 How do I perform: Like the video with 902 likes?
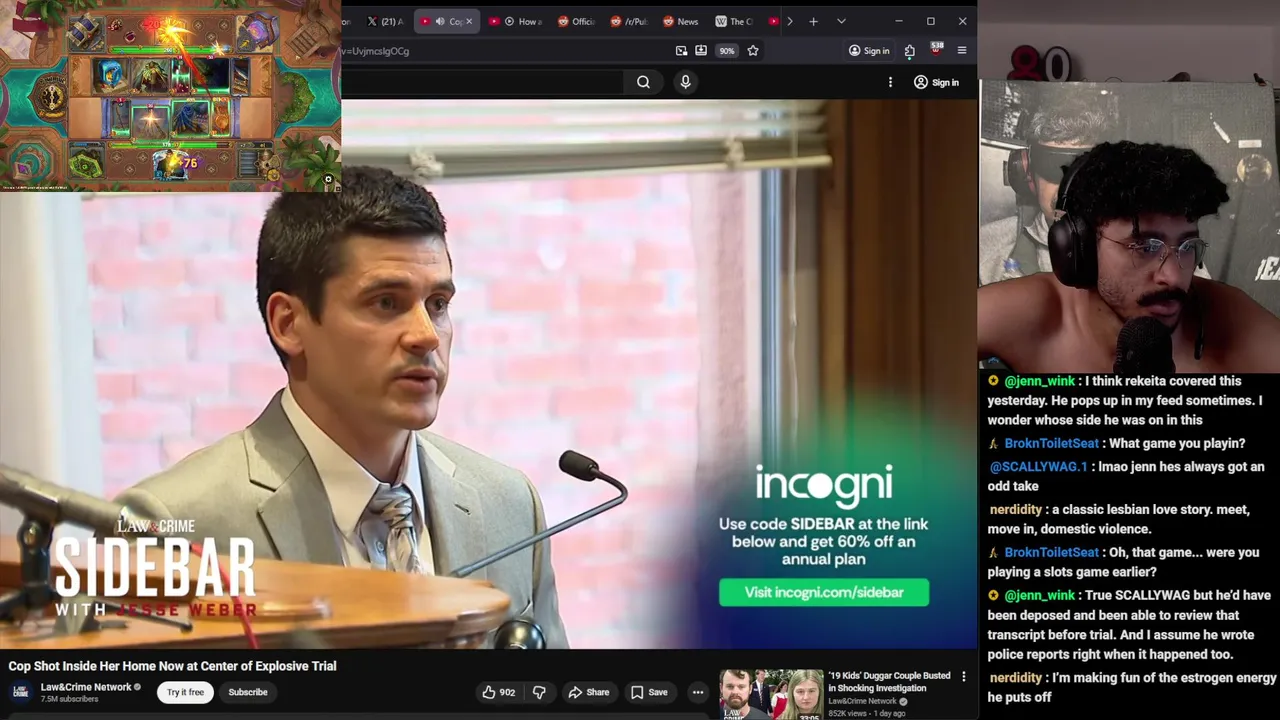point(498,692)
